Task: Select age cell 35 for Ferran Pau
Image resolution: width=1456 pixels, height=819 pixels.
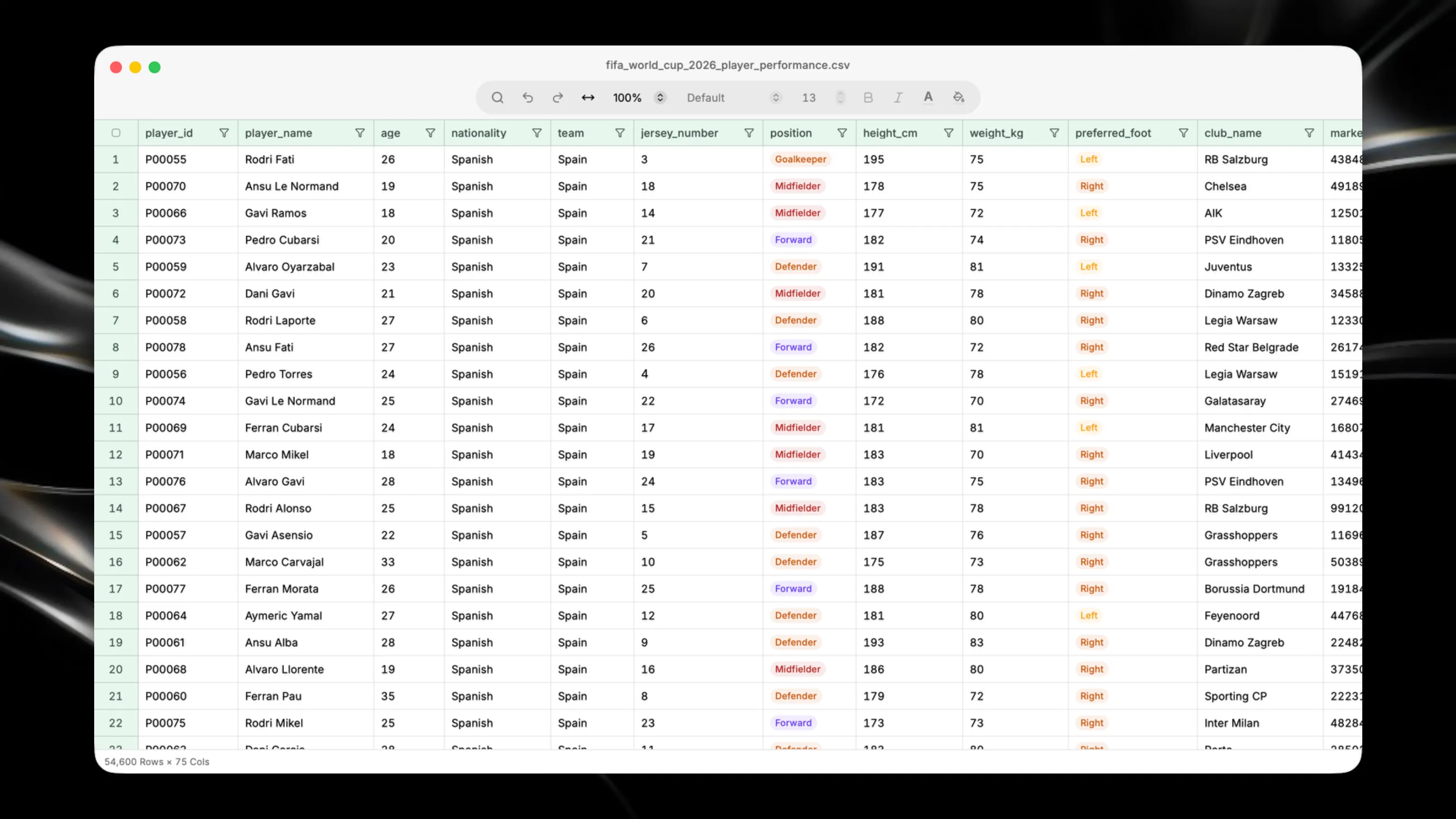Action: [x=409, y=696]
